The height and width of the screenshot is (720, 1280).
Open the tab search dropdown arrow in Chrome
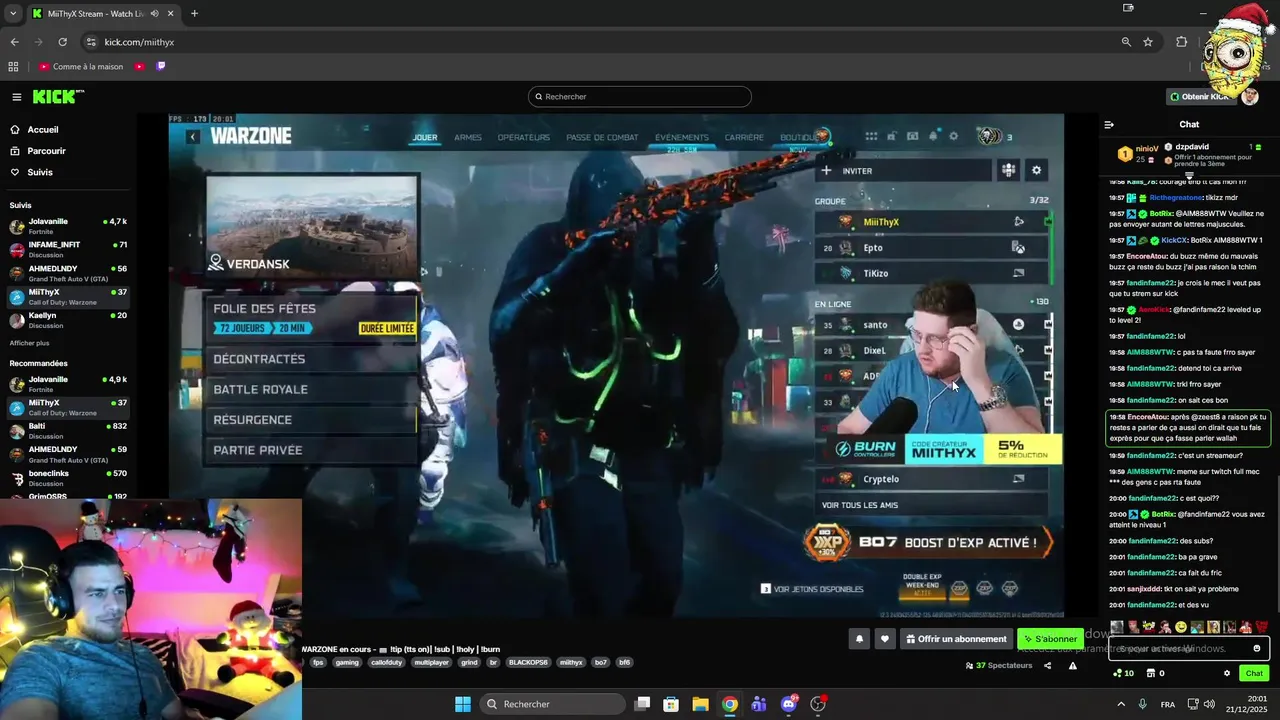click(12, 13)
